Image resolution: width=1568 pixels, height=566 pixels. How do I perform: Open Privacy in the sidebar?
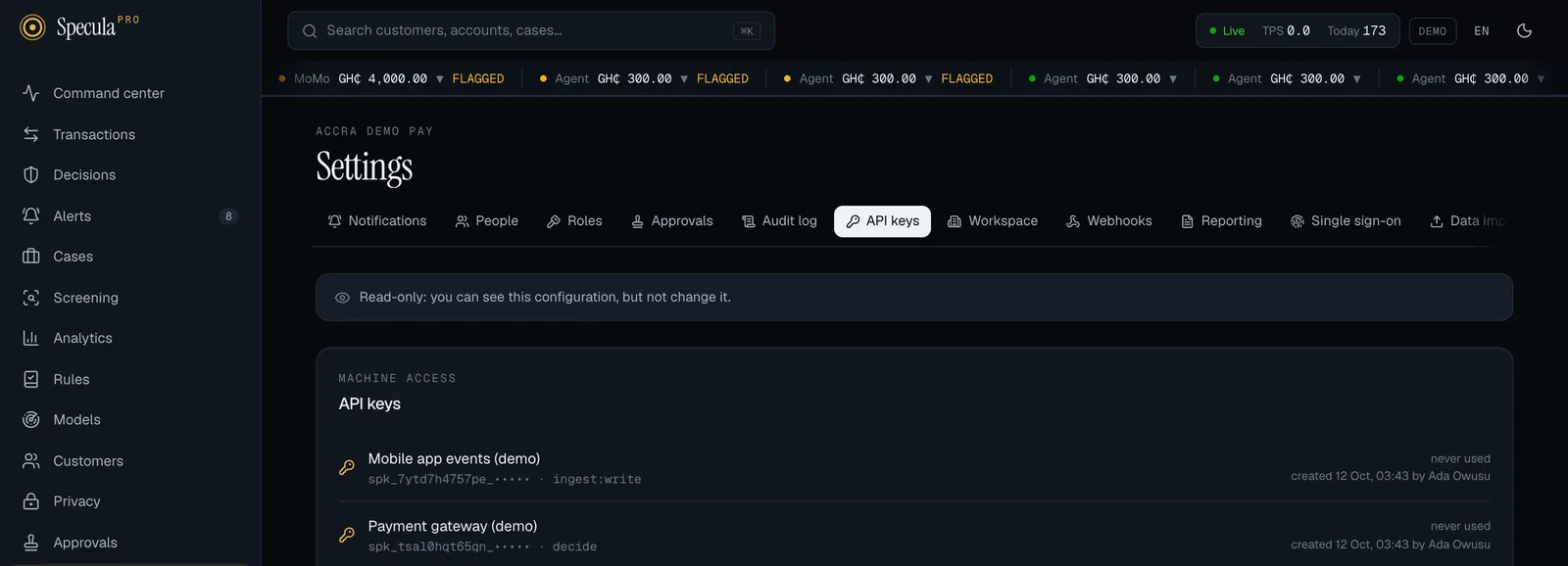pos(130,501)
